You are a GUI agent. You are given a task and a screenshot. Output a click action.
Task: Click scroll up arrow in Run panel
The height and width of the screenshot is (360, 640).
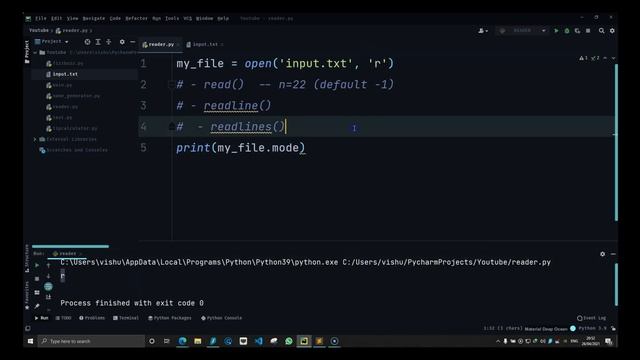tap(48, 265)
